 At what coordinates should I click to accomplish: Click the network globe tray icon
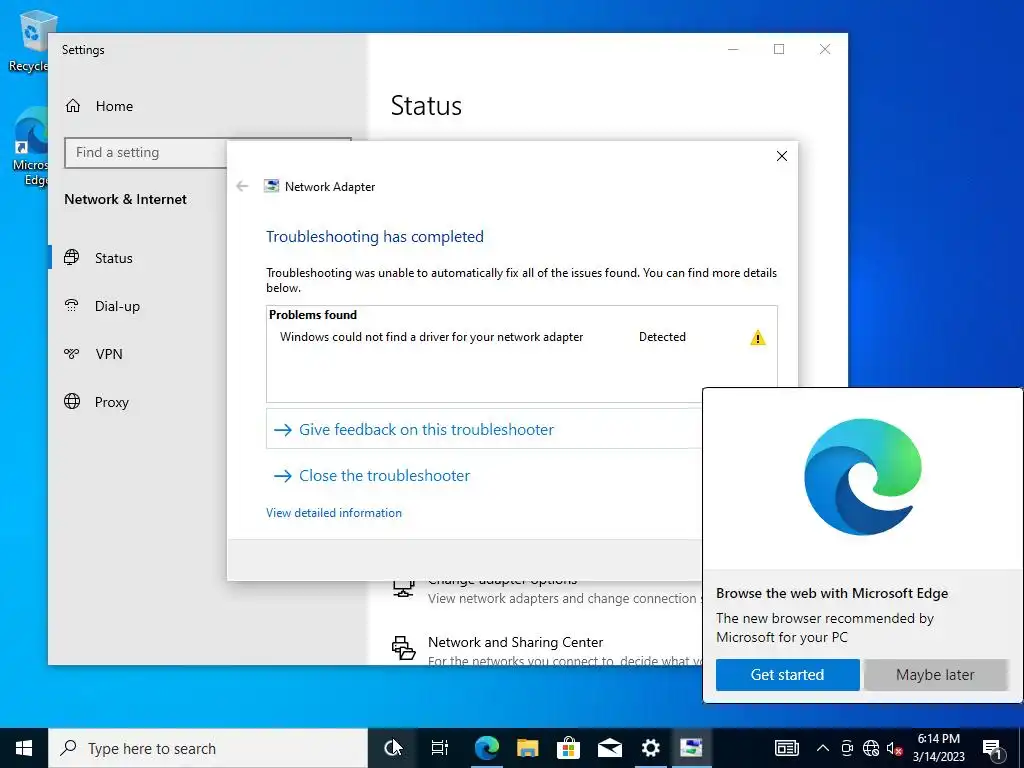point(871,748)
